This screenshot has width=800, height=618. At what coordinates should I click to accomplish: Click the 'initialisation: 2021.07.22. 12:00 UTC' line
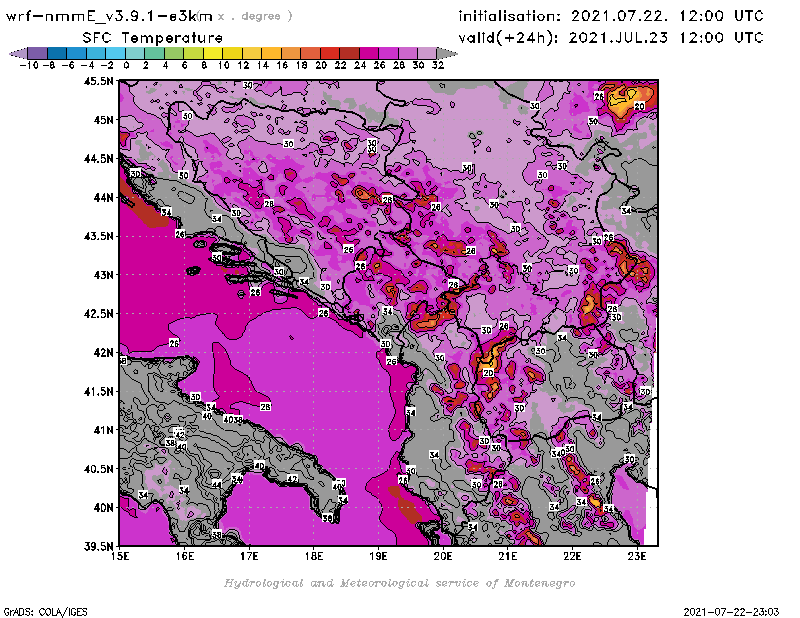click(611, 16)
